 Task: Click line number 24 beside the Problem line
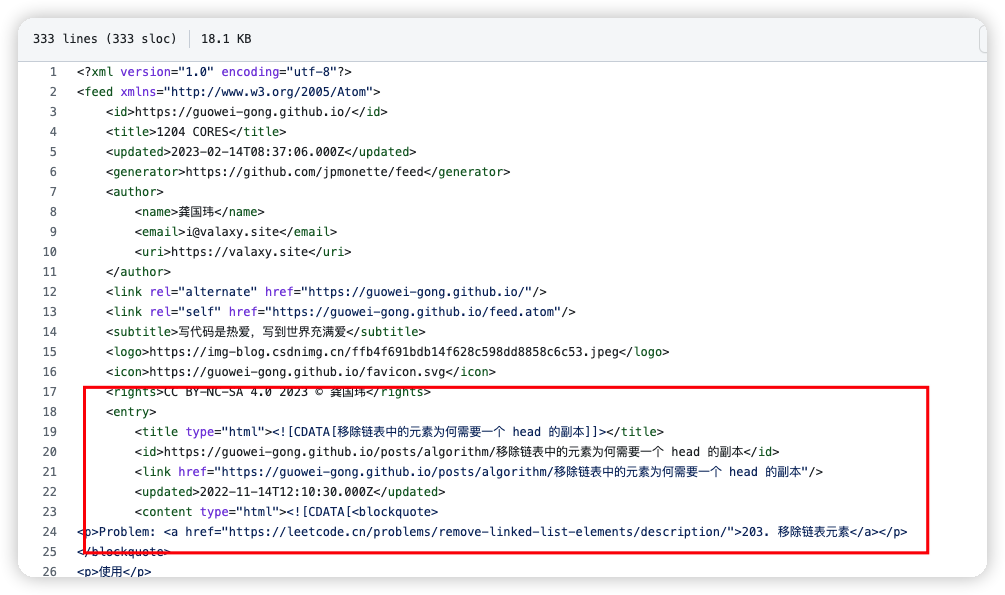[x=50, y=532]
